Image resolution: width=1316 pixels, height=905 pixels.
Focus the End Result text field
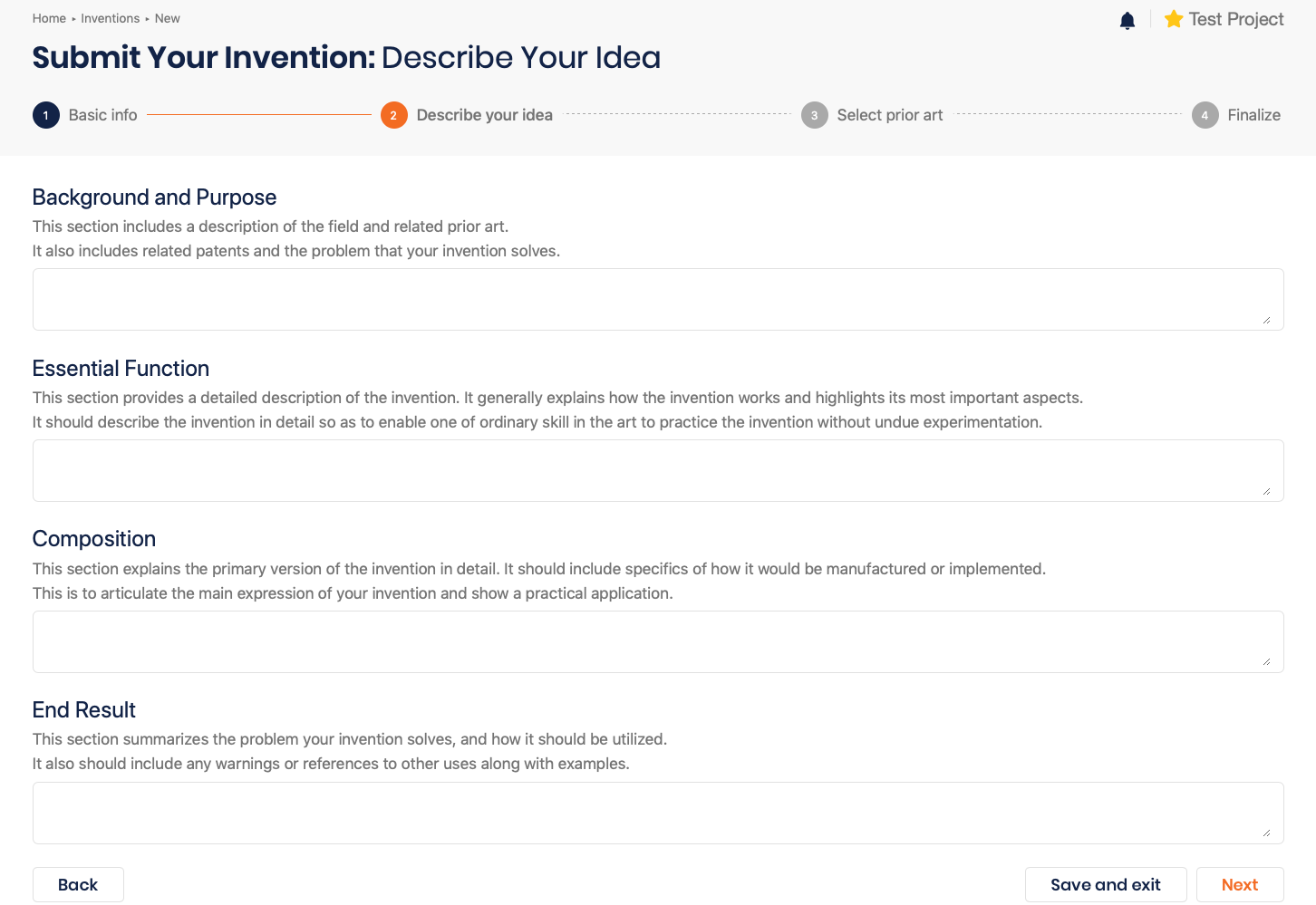pyautogui.click(x=658, y=813)
